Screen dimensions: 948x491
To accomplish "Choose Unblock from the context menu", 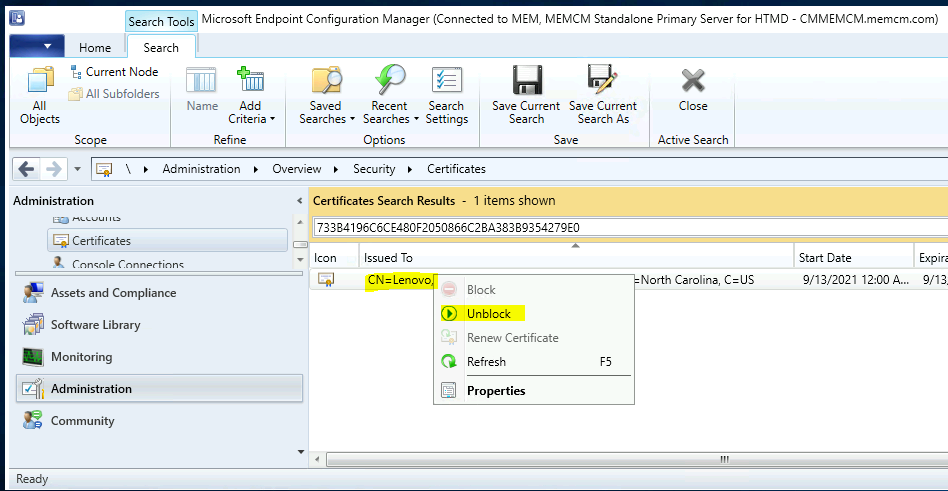I will coord(534,314).
